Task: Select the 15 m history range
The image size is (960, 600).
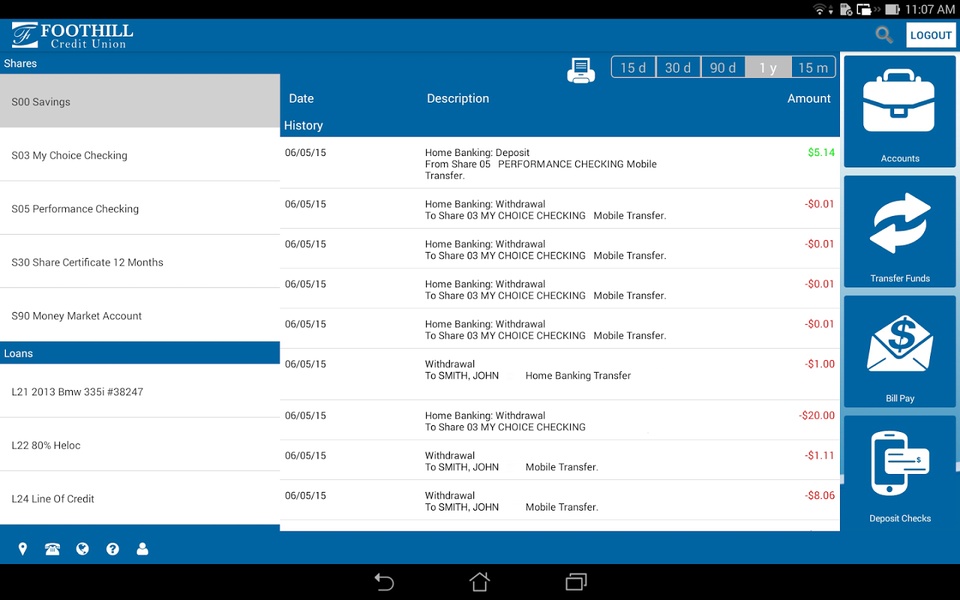Action: coord(813,67)
